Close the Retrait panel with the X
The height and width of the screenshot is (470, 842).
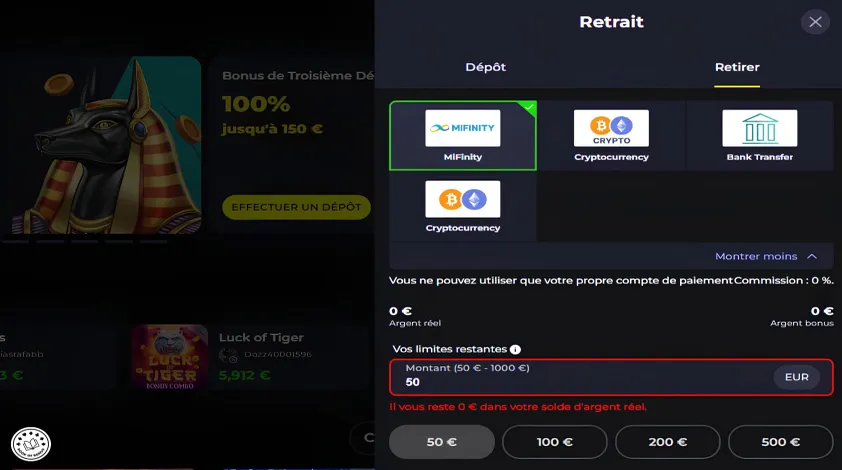point(815,22)
